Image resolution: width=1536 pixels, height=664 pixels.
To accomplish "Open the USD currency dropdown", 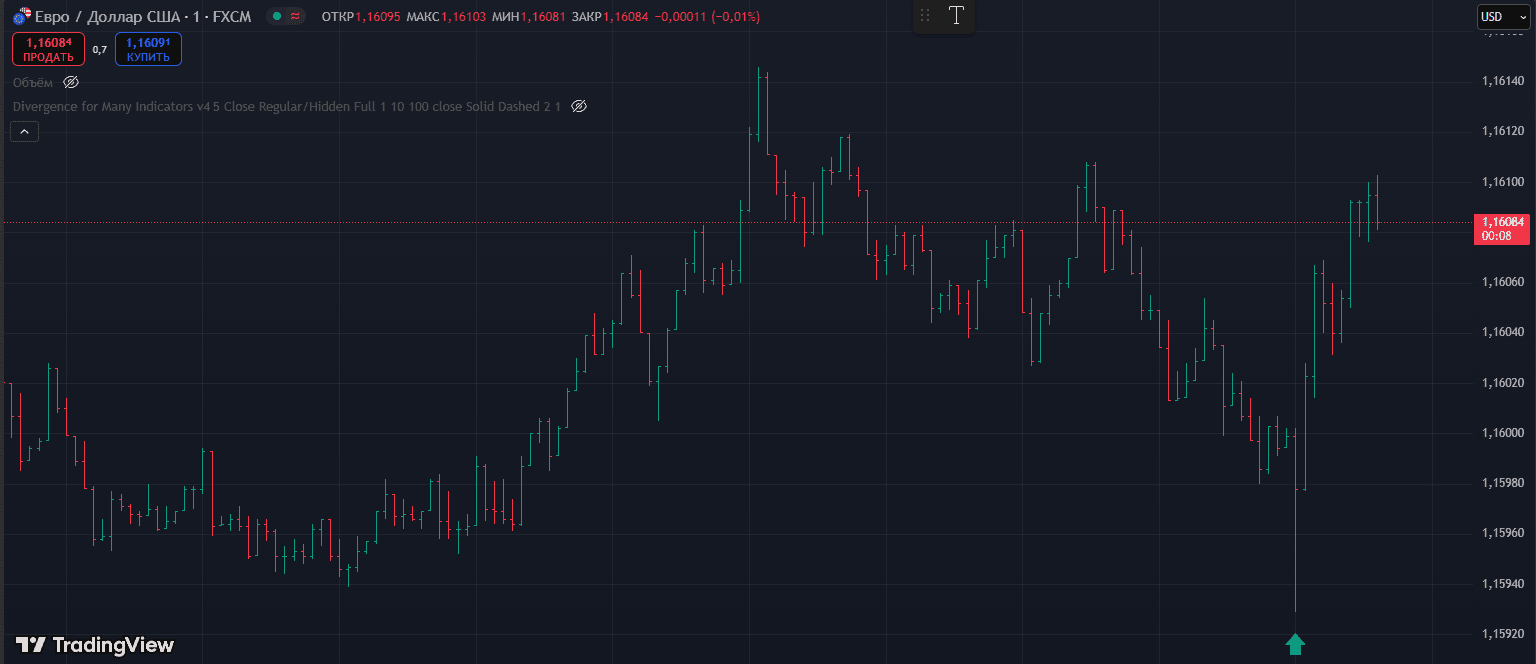I will click(1503, 17).
